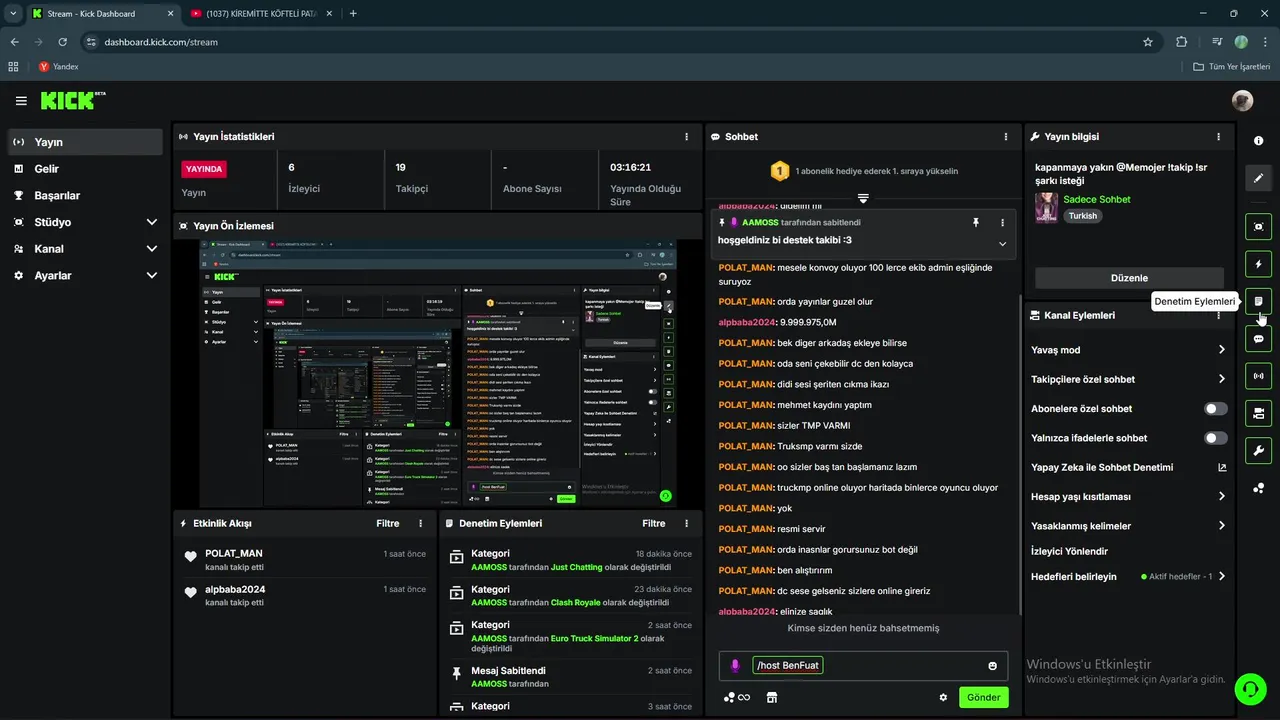Open pinned message three-dot options
The width and height of the screenshot is (1280, 720).
point(1003,222)
